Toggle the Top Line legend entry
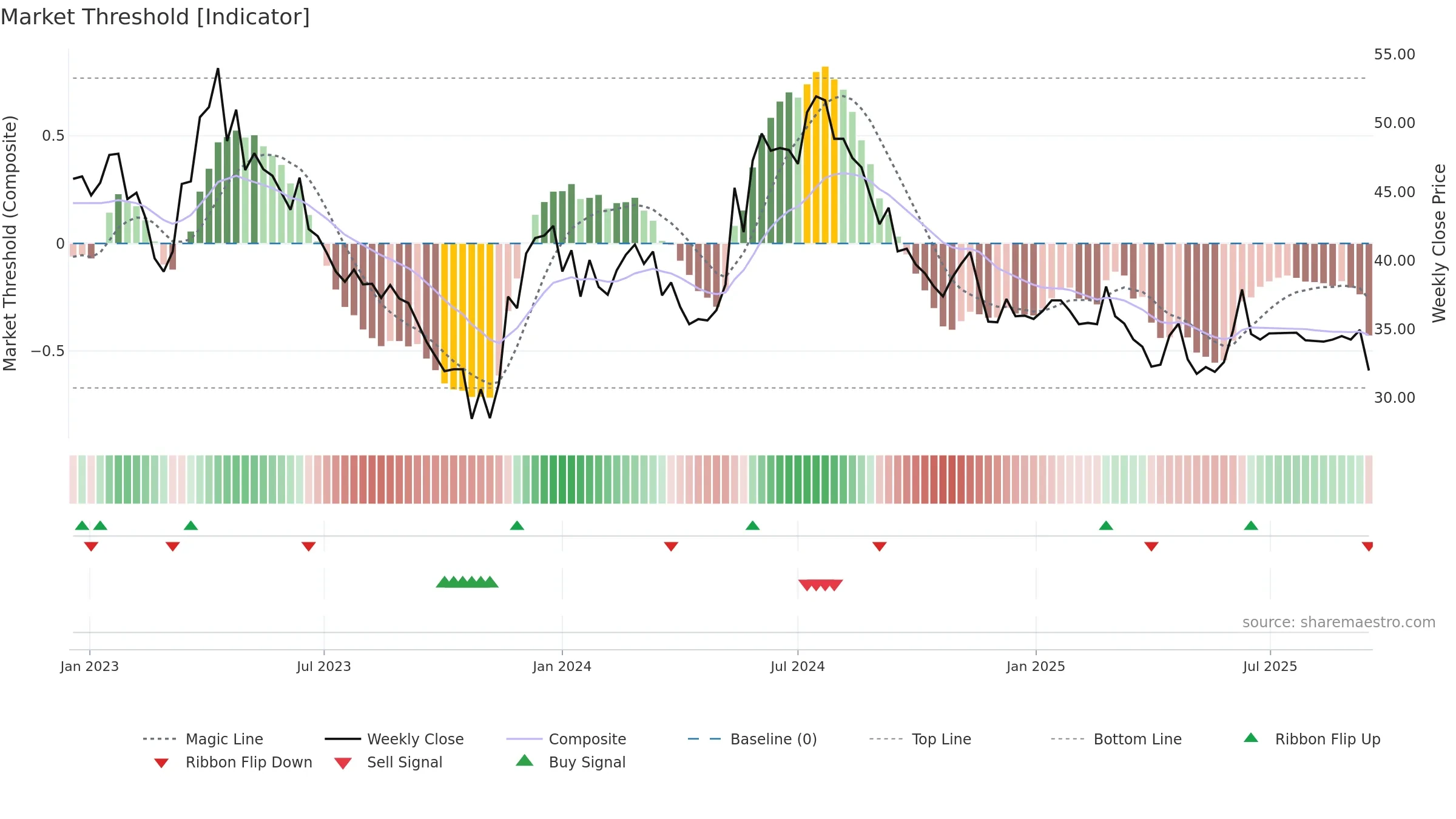1456x819 pixels. tap(920, 739)
